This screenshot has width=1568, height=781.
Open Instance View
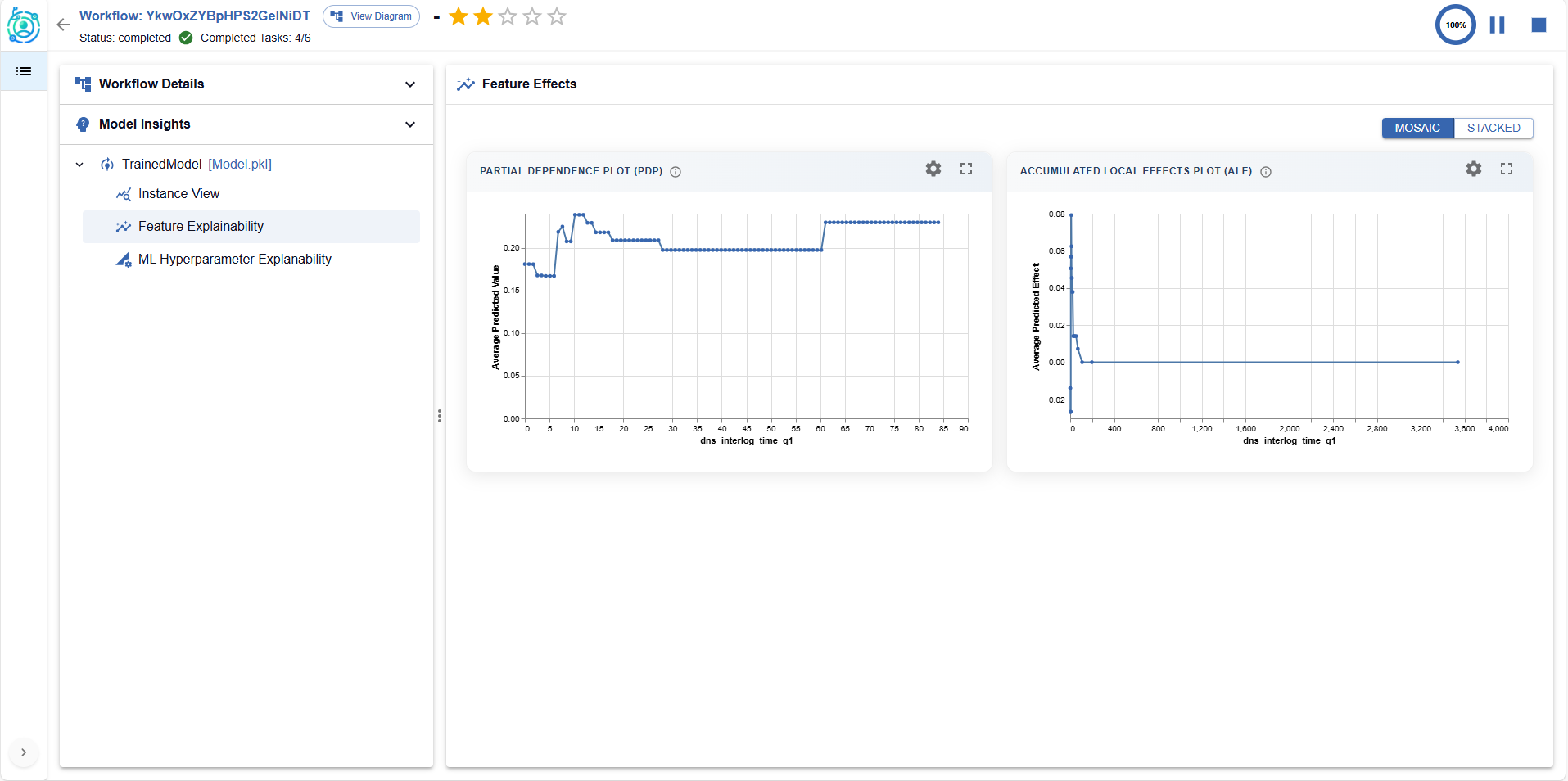pyautogui.click(x=178, y=194)
